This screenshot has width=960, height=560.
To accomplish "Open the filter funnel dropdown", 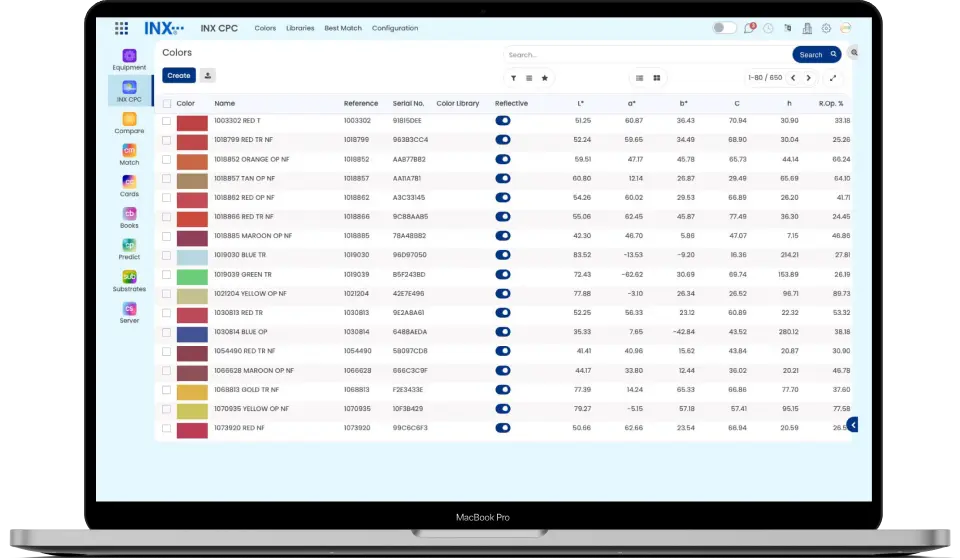I will pyautogui.click(x=513, y=77).
